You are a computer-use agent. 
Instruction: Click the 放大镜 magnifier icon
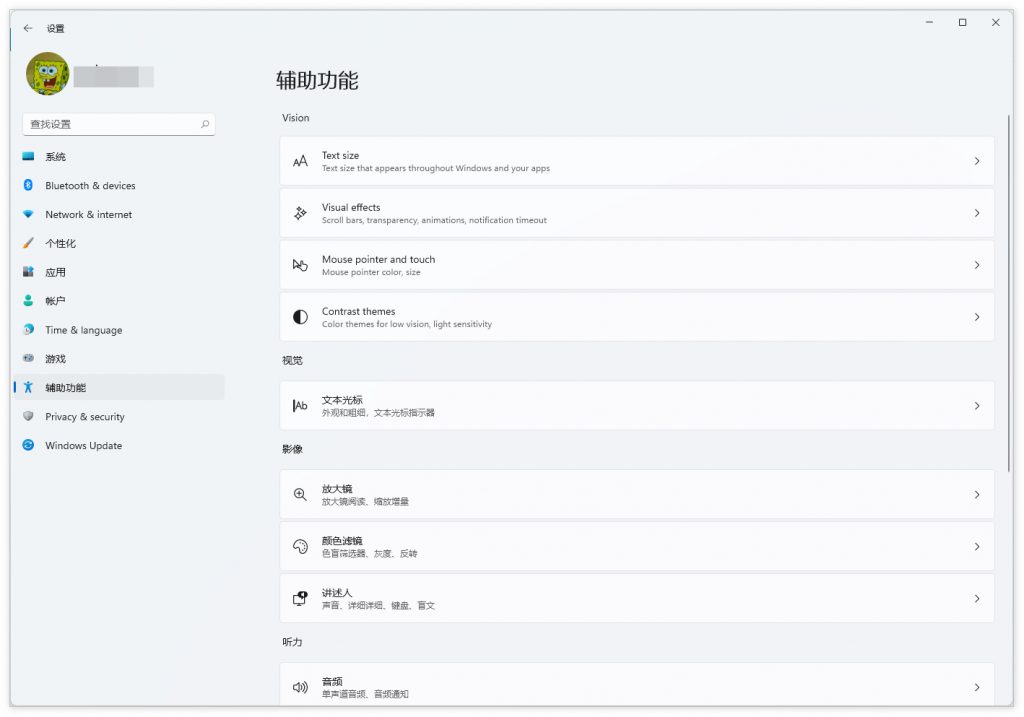300,495
